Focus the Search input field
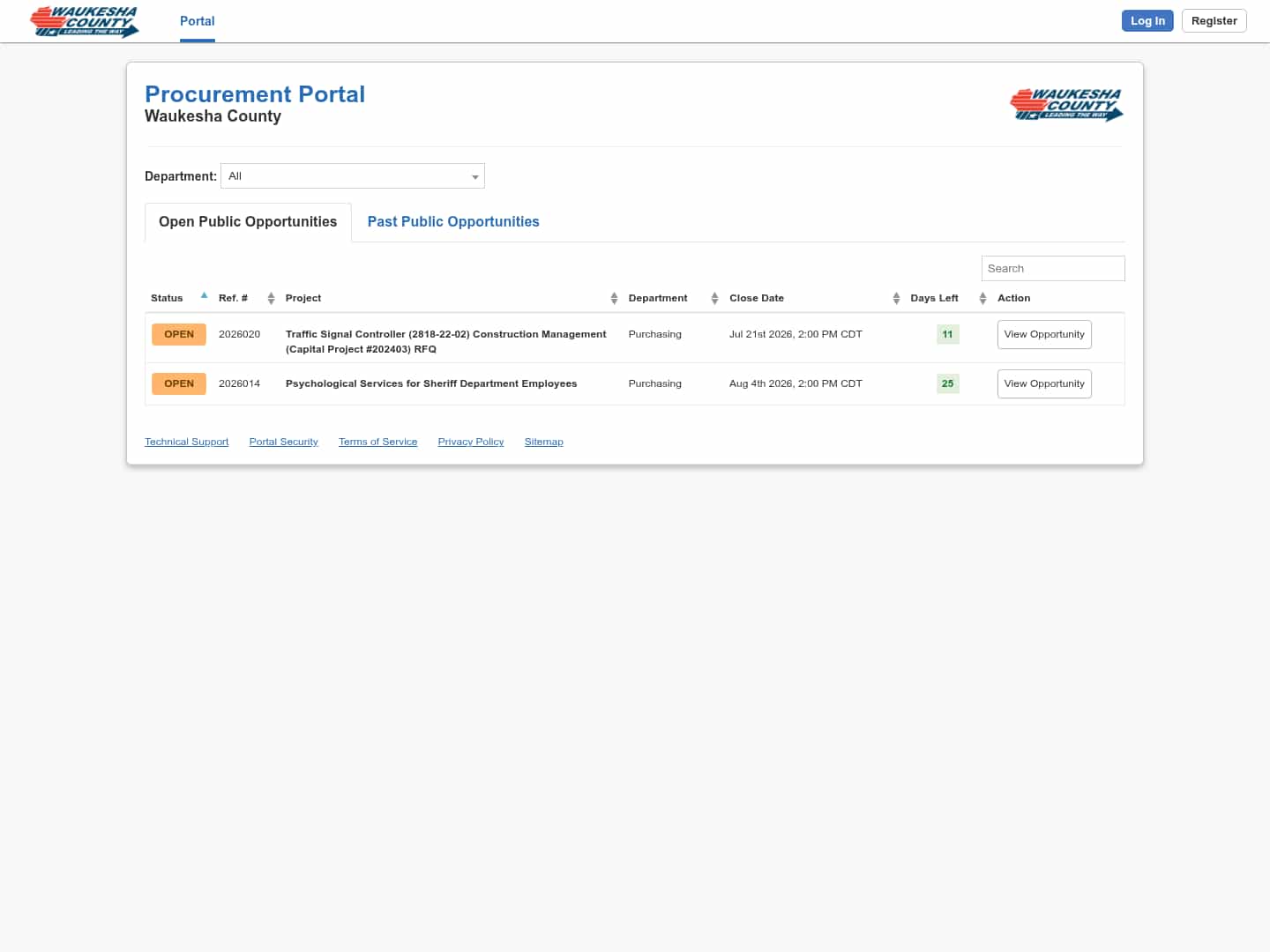The image size is (1270, 952). [x=1053, y=269]
